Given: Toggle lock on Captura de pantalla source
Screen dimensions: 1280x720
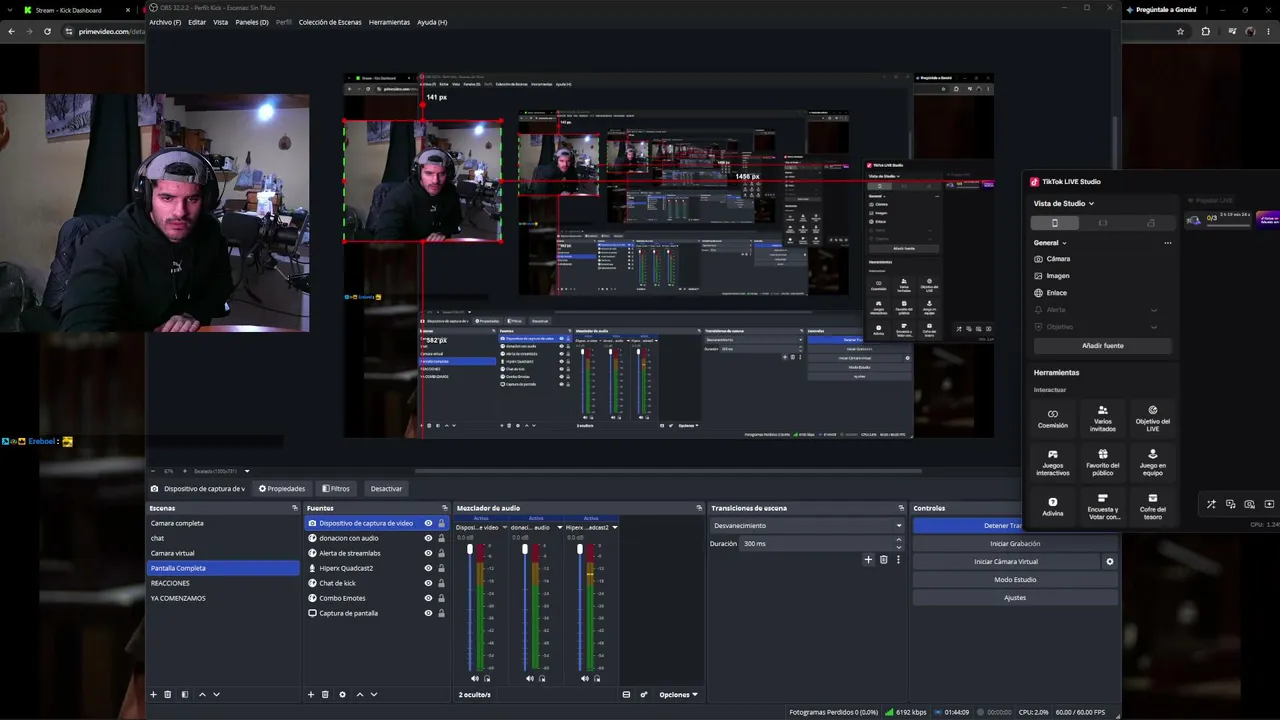Looking at the screenshot, I should [x=441, y=613].
